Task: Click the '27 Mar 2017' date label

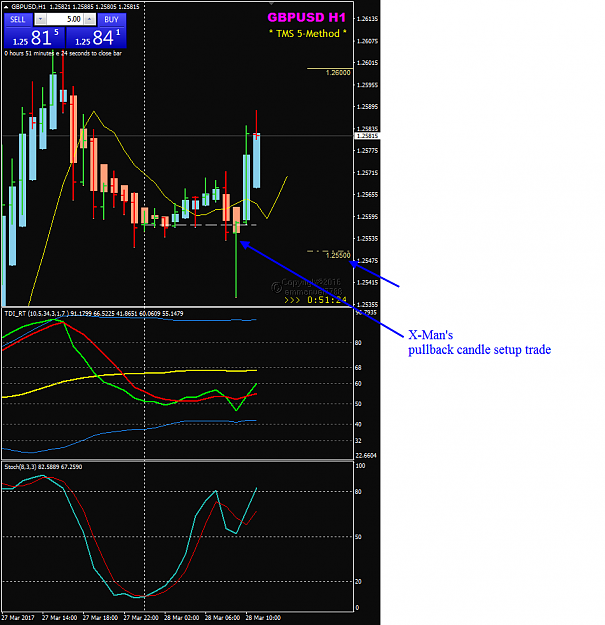Action: 18,617
